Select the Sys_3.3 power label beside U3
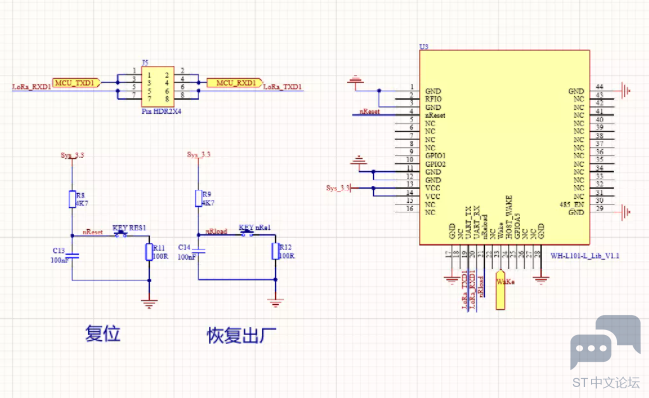 pos(338,188)
